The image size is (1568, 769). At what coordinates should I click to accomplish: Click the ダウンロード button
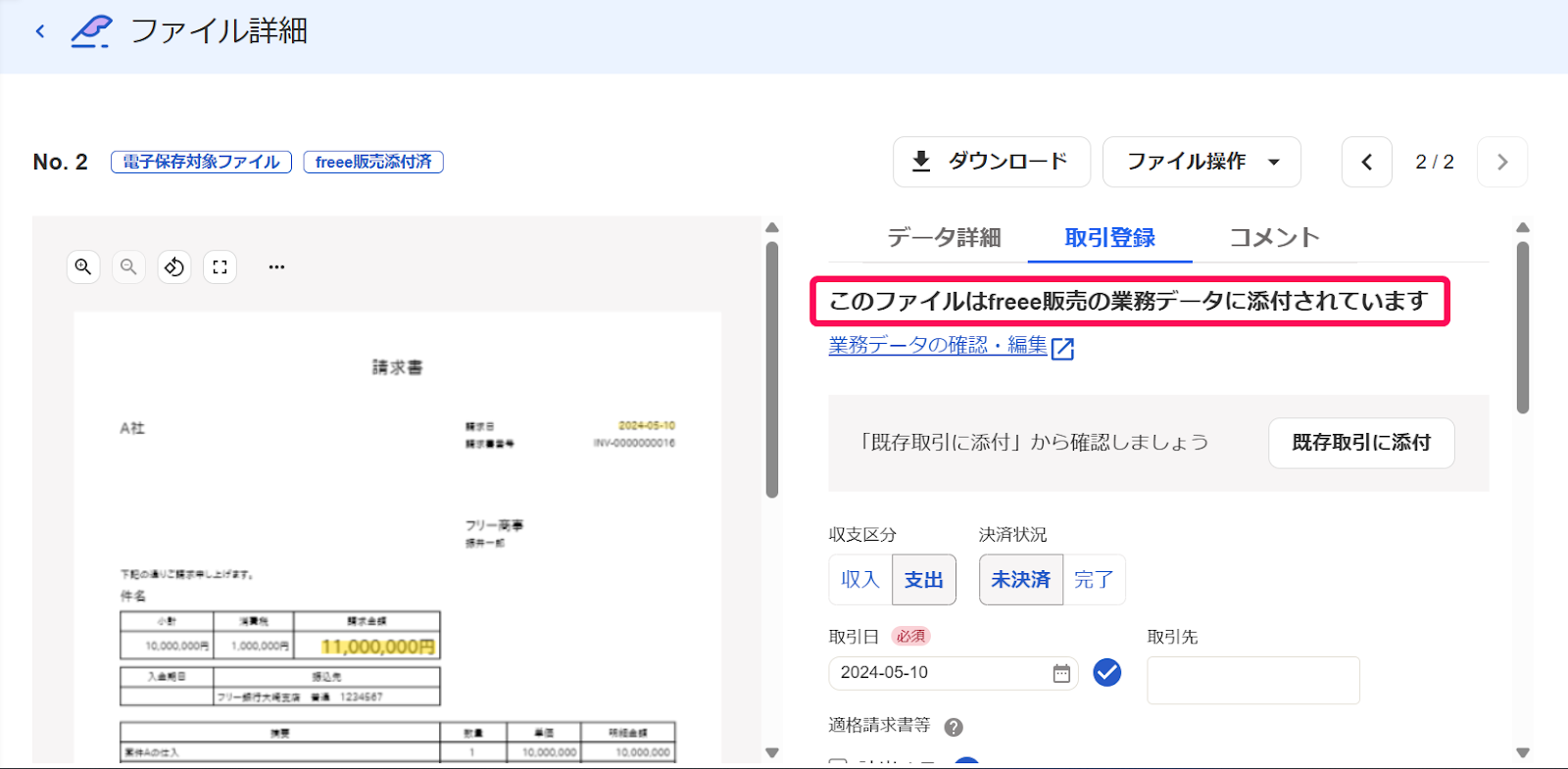coord(992,162)
